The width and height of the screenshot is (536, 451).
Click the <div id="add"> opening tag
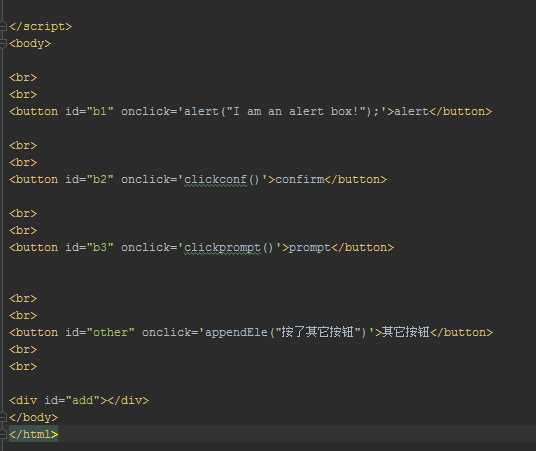click(x=58, y=400)
